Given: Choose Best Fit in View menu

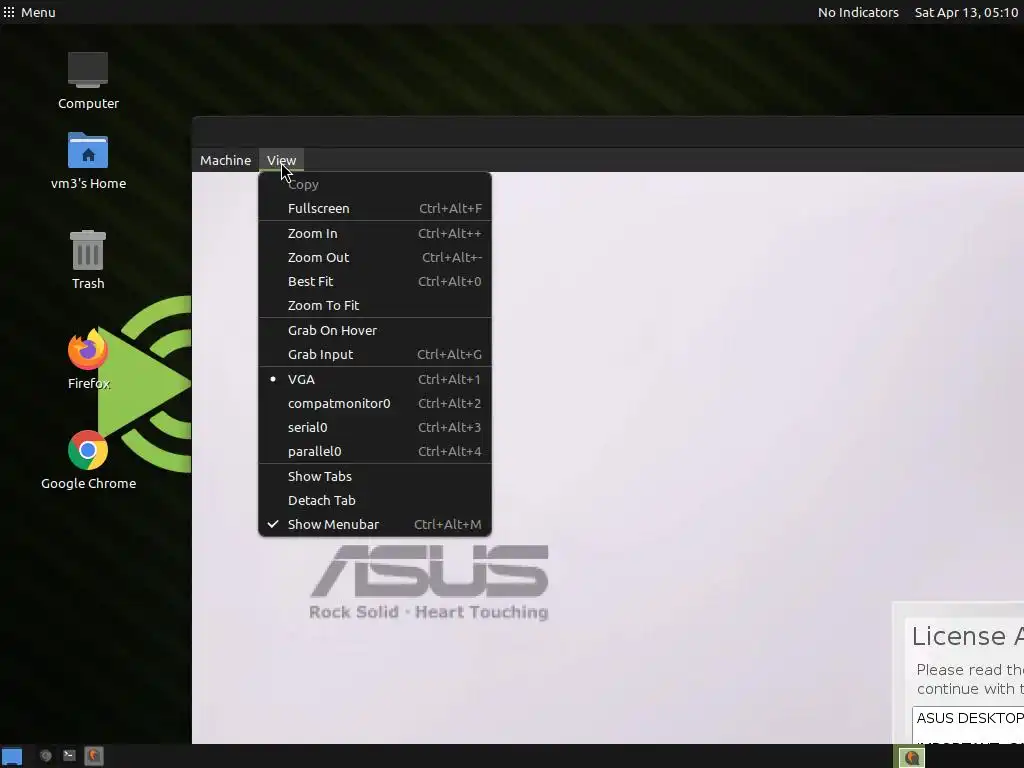Looking at the screenshot, I should pos(375,281).
